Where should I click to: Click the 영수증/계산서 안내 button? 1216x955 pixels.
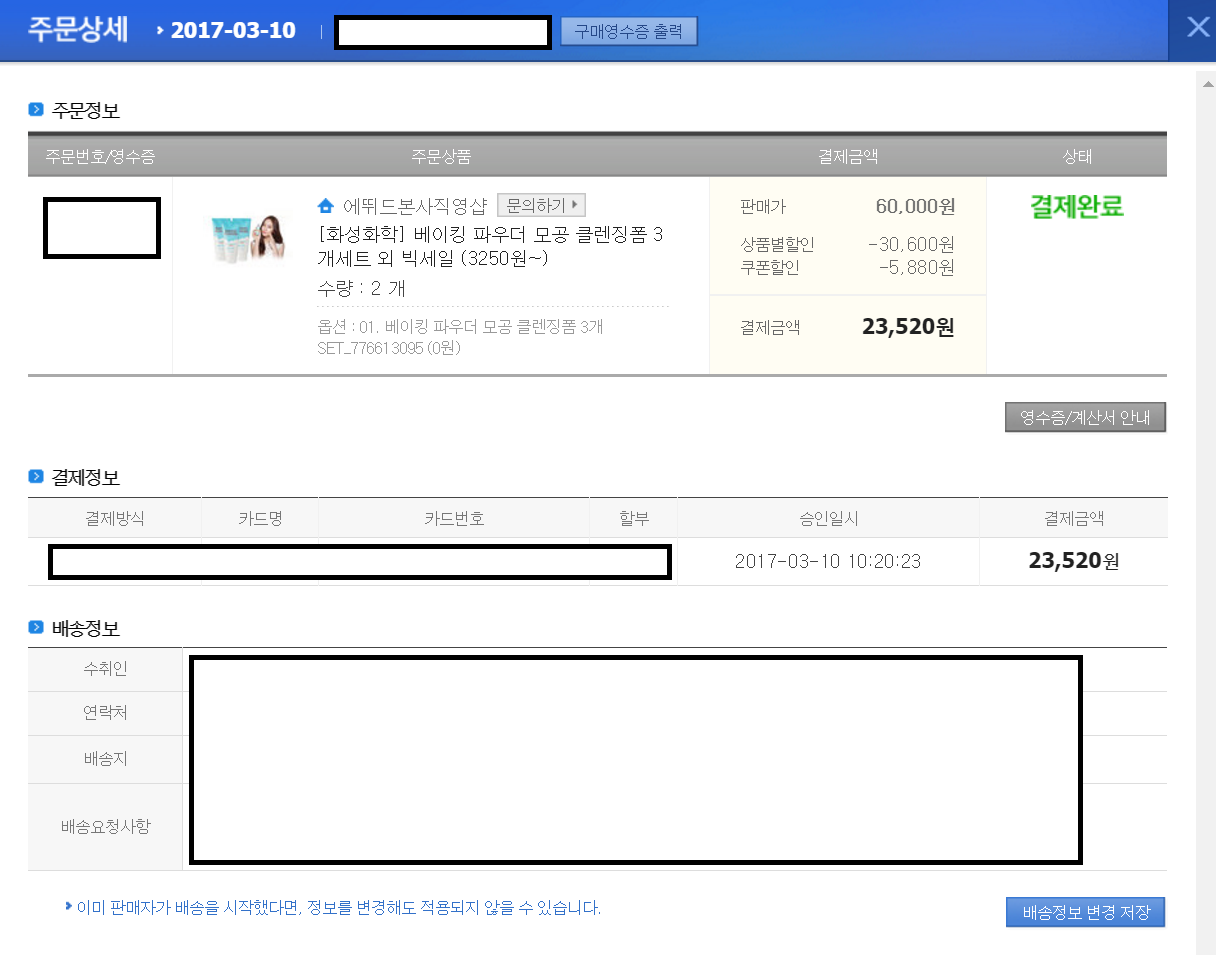click(1085, 417)
